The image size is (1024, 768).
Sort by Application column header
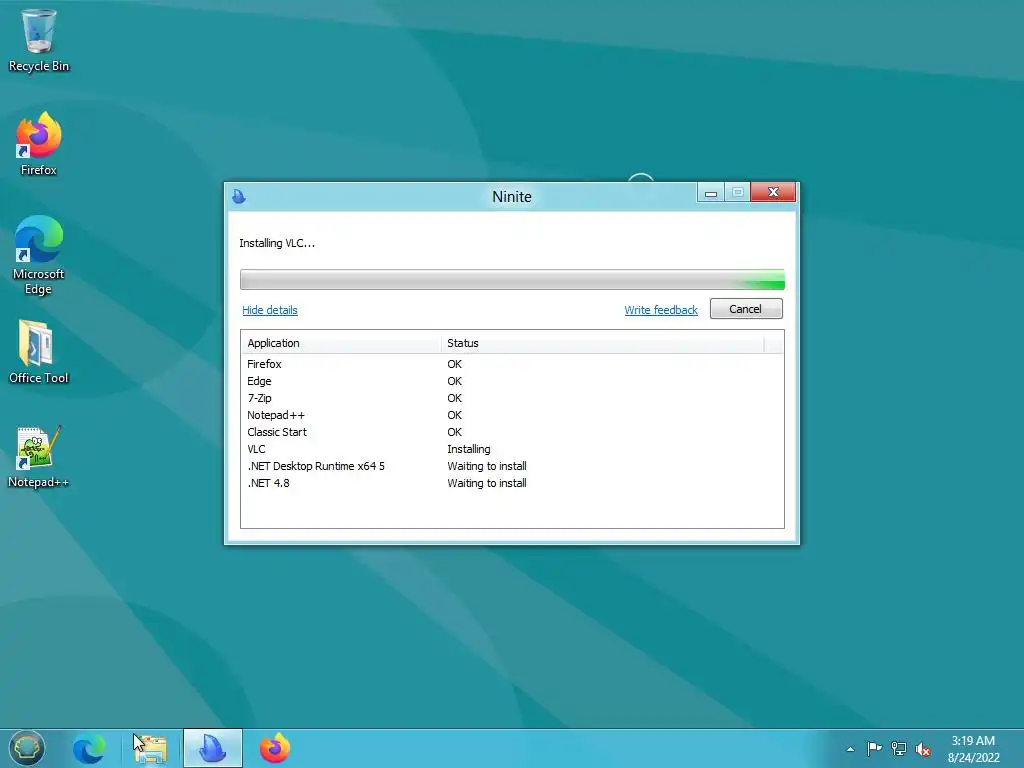pyautogui.click(x=341, y=343)
